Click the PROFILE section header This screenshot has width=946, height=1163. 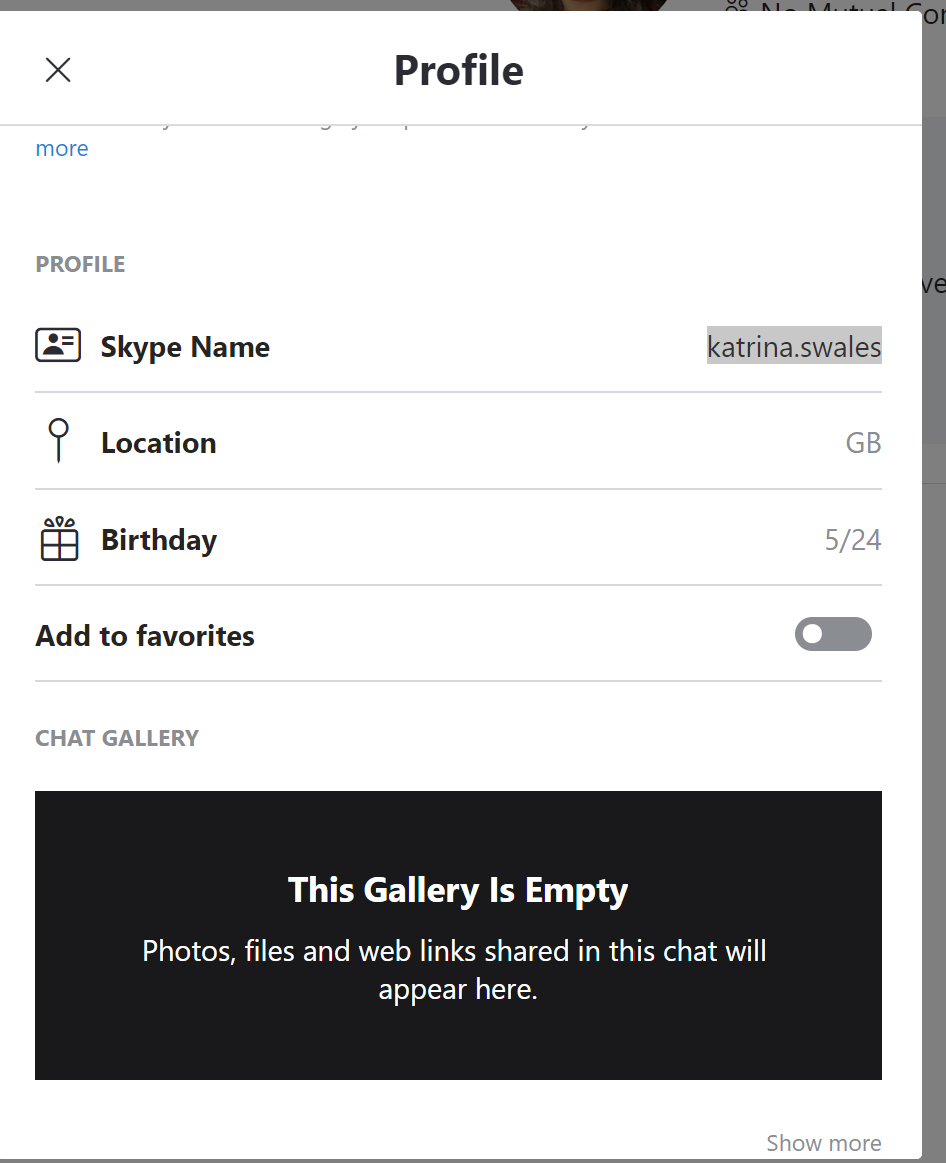80,264
